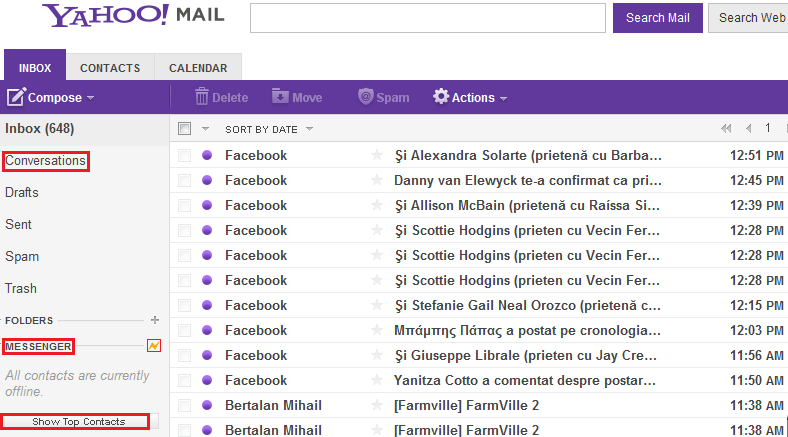This screenshot has height=437, width=788.
Task: Check the Danny van Elewyck email checkbox
Action: click(184, 180)
